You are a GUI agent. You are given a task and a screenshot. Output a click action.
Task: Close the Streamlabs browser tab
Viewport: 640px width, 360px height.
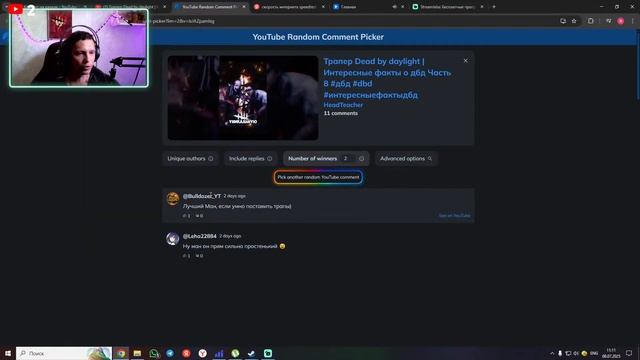[482, 7]
